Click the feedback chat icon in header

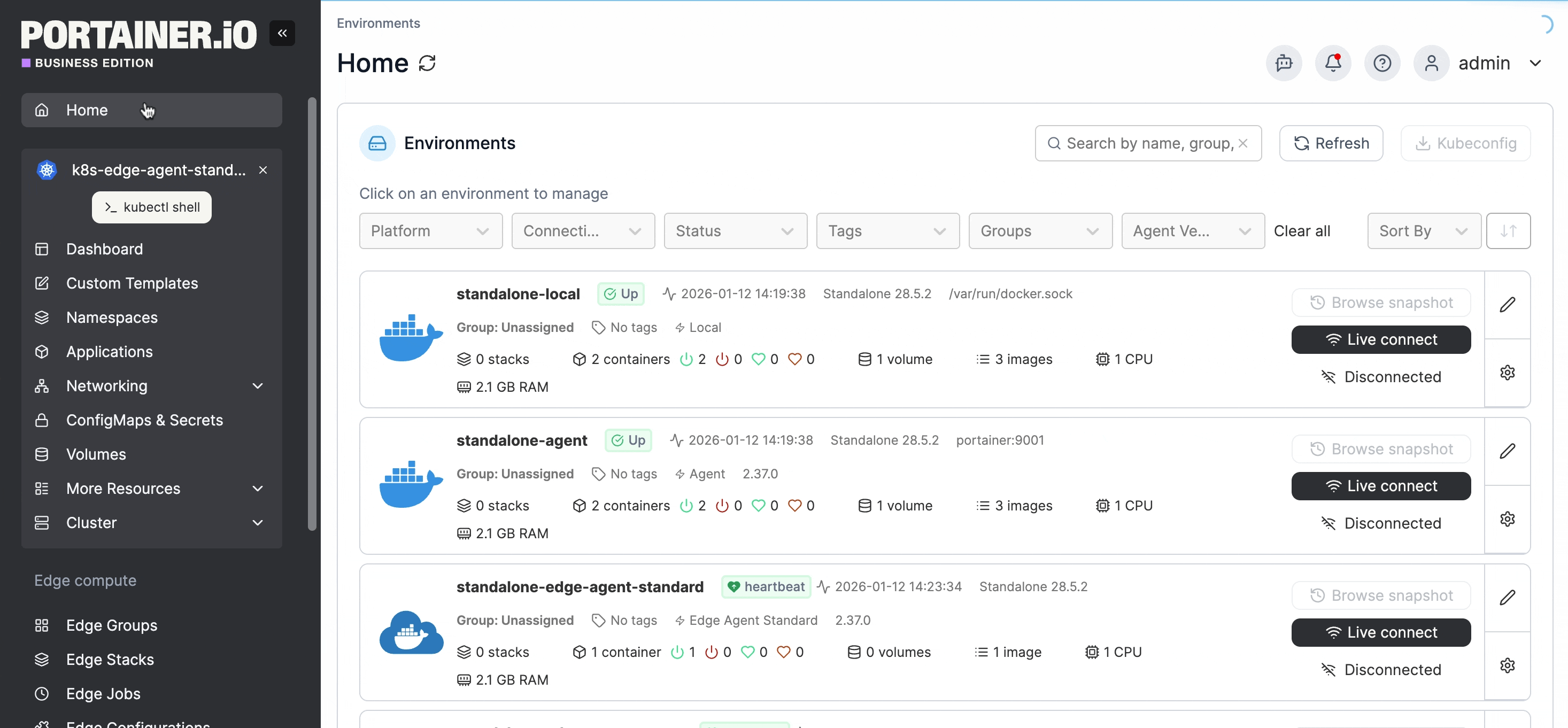coord(1284,63)
